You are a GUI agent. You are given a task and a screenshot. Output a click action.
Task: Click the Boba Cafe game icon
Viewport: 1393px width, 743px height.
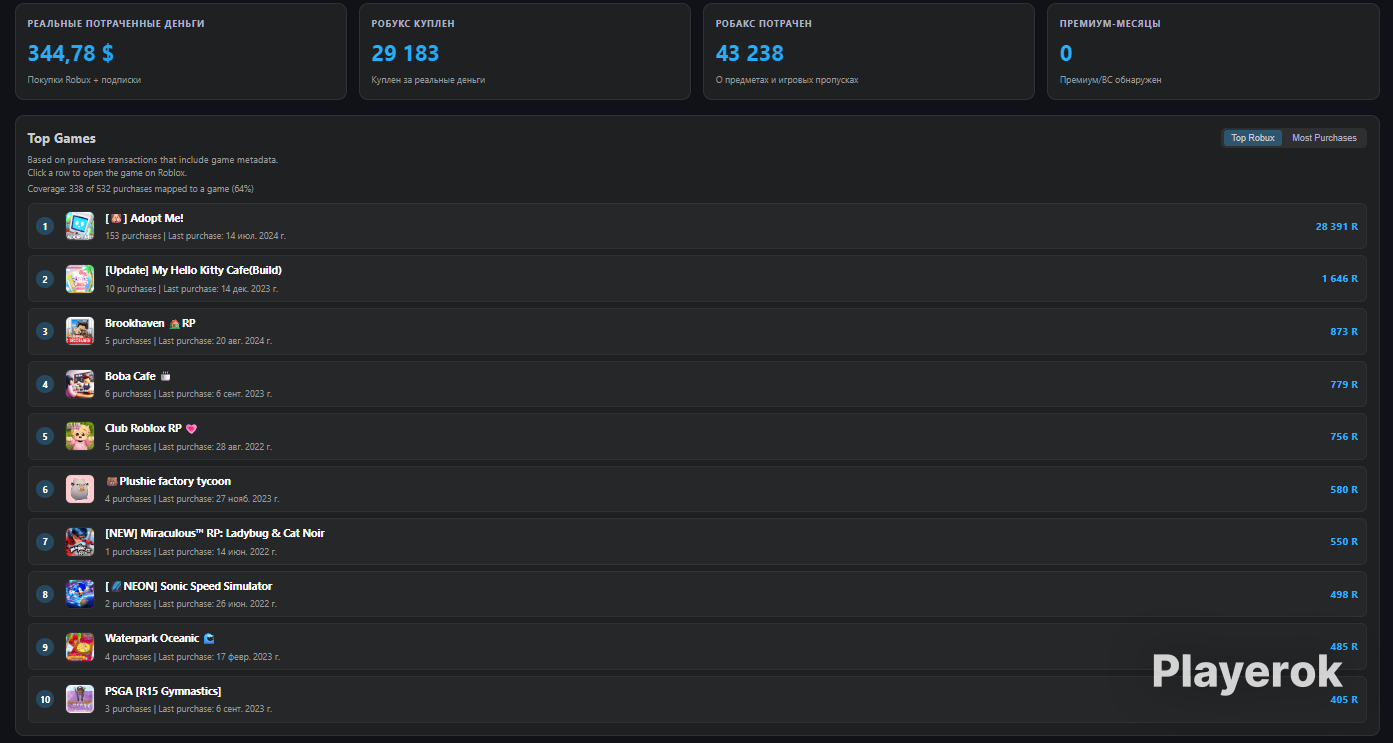point(80,384)
